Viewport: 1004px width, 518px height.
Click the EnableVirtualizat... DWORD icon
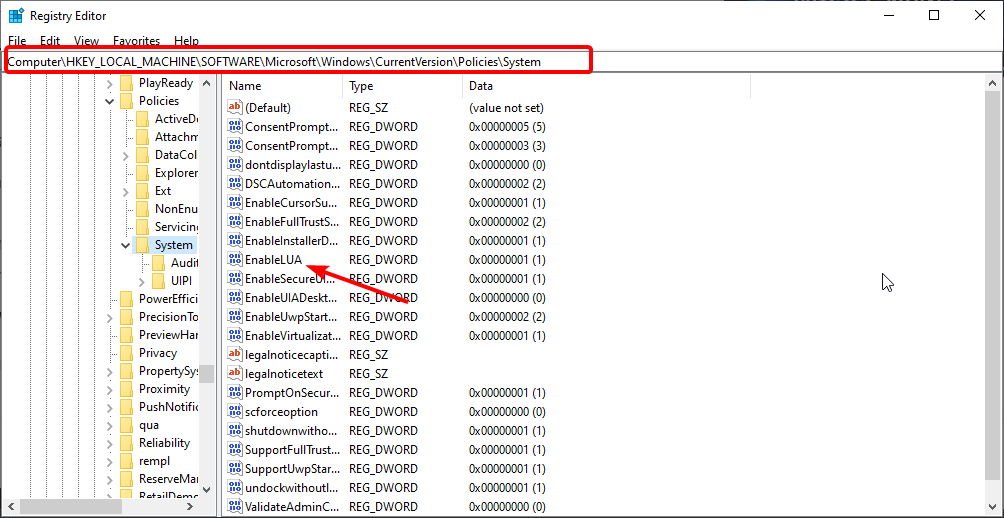[x=235, y=336]
